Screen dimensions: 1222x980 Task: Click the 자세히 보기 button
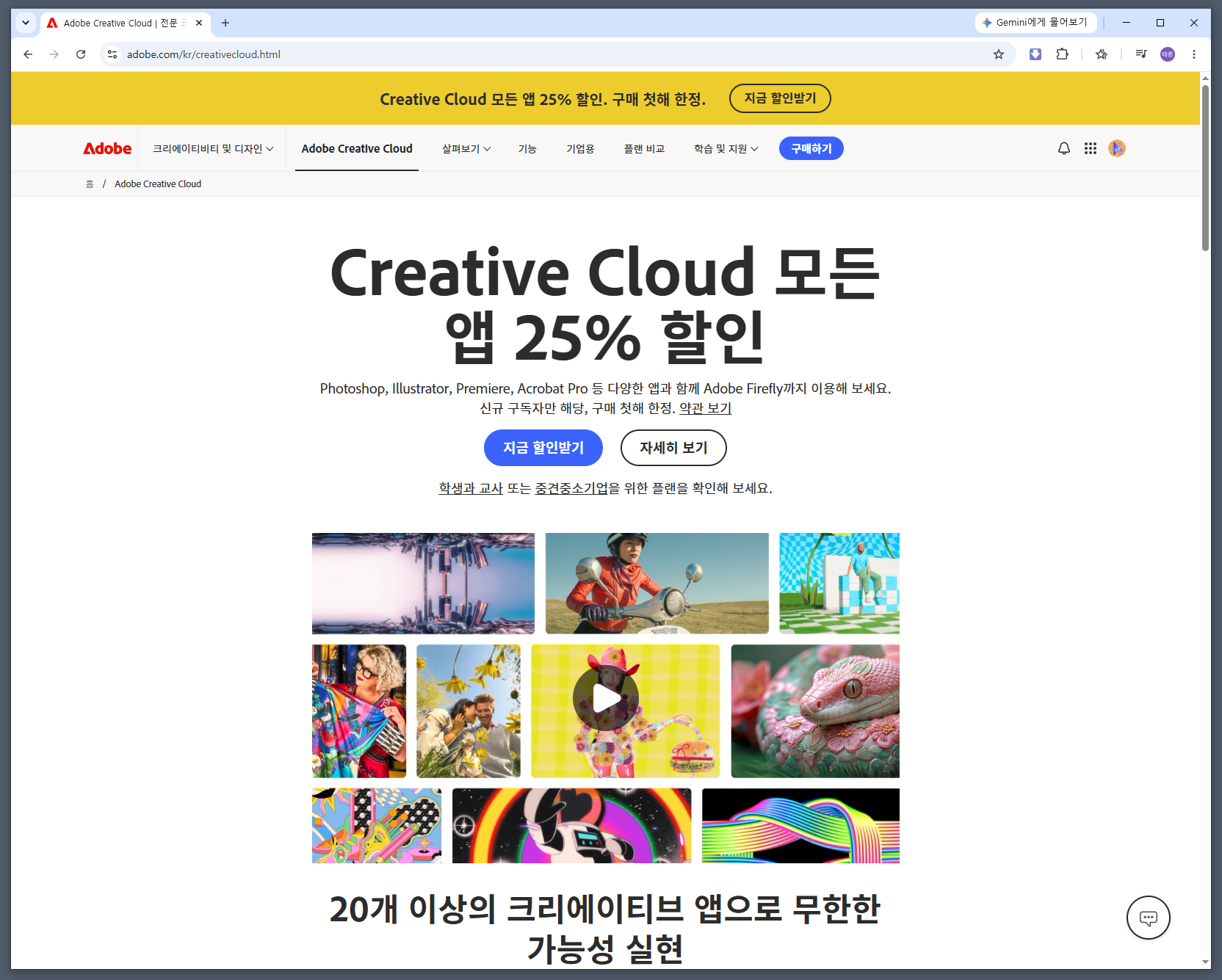[x=673, y=448]
